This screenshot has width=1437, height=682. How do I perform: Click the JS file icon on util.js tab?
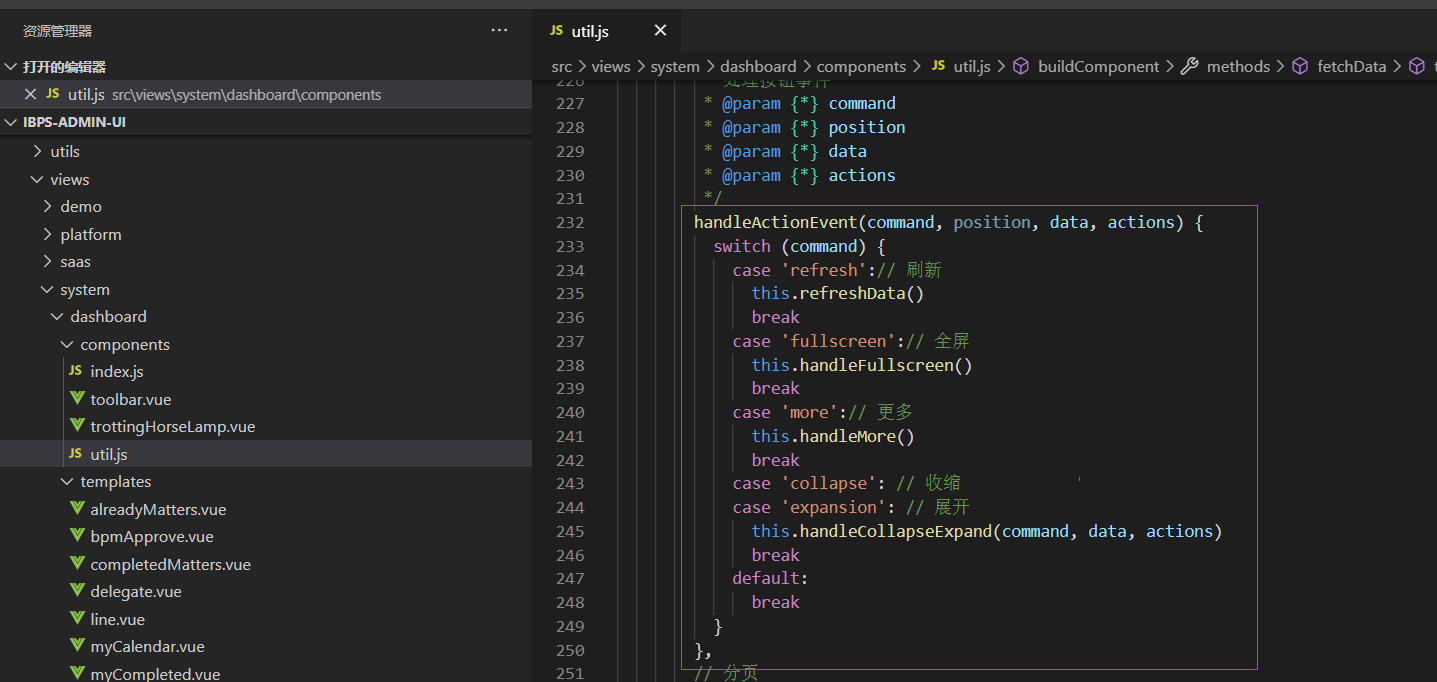click(556, 31)
